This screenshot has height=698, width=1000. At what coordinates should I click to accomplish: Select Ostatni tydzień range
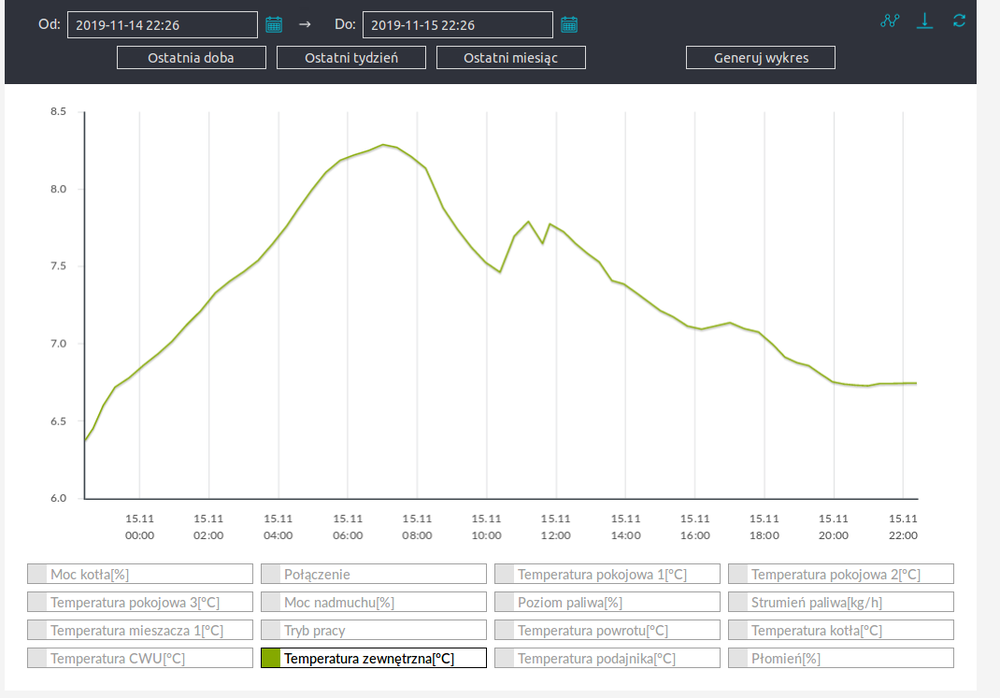[351, 57]
